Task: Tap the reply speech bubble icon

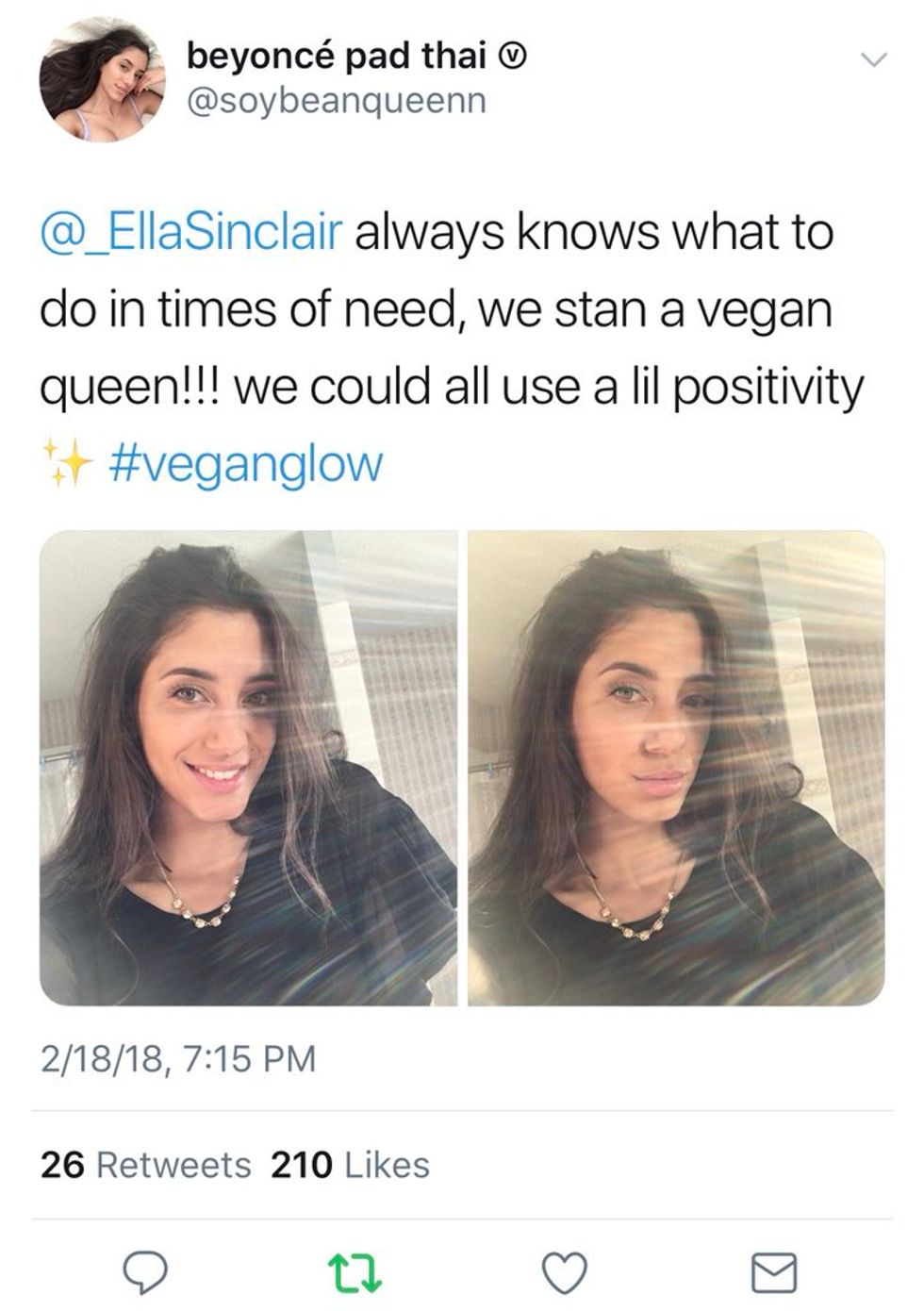Action: point(146,1272)
